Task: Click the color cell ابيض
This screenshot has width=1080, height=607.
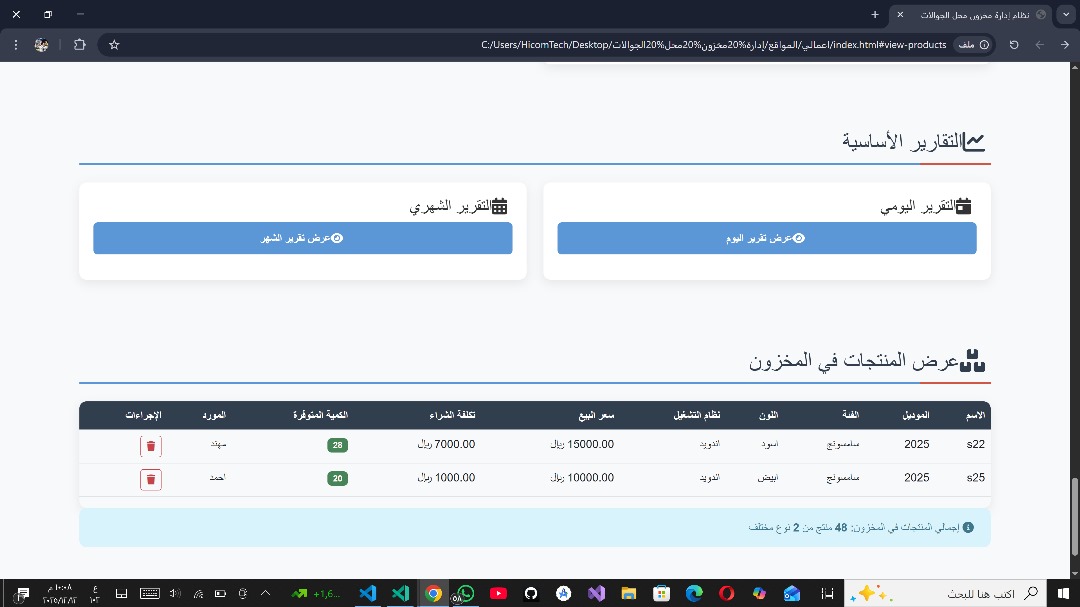Action: click(x=768, y=477)
